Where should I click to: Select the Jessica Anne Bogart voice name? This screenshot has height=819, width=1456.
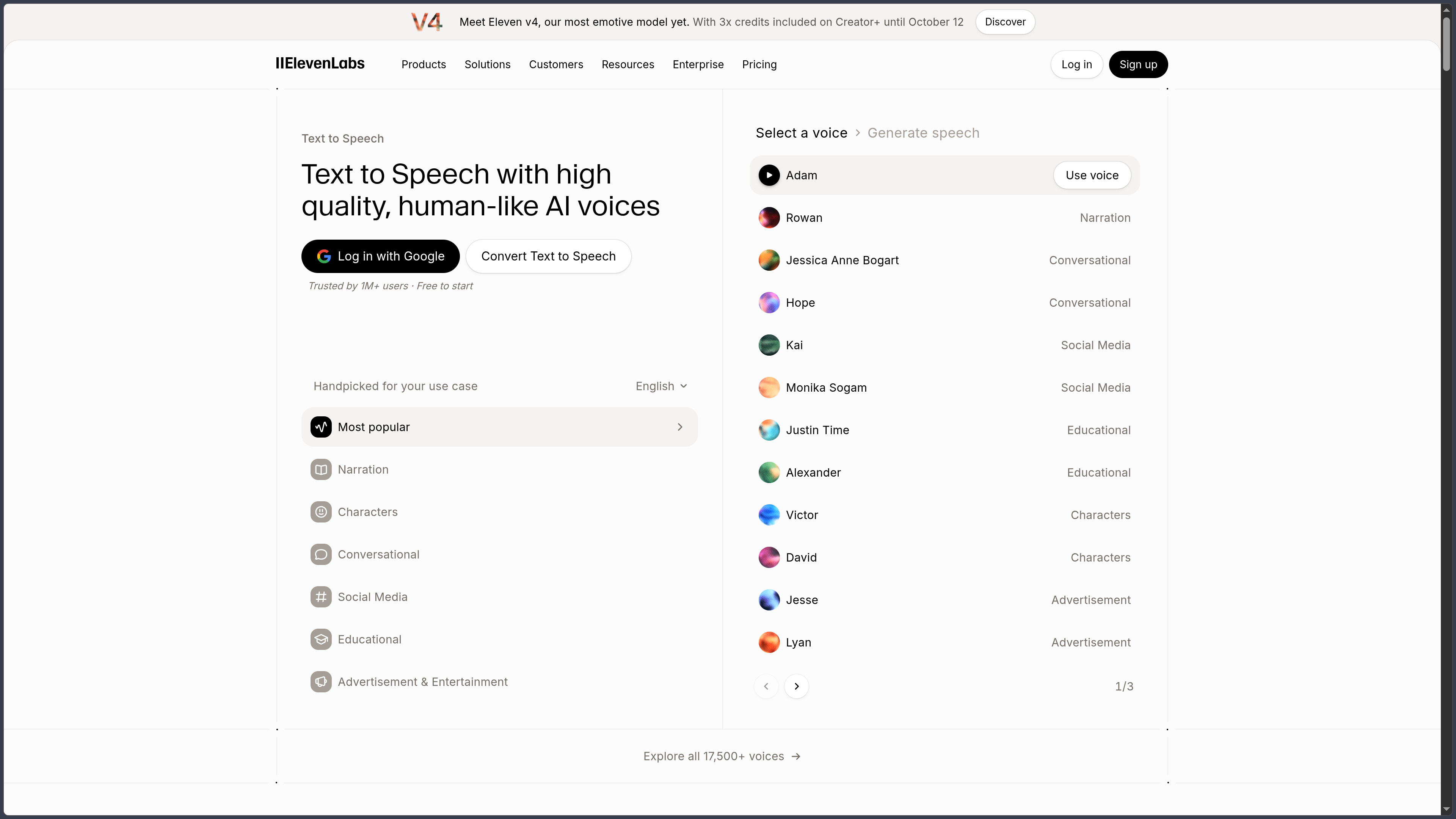[x=842, y=260]
